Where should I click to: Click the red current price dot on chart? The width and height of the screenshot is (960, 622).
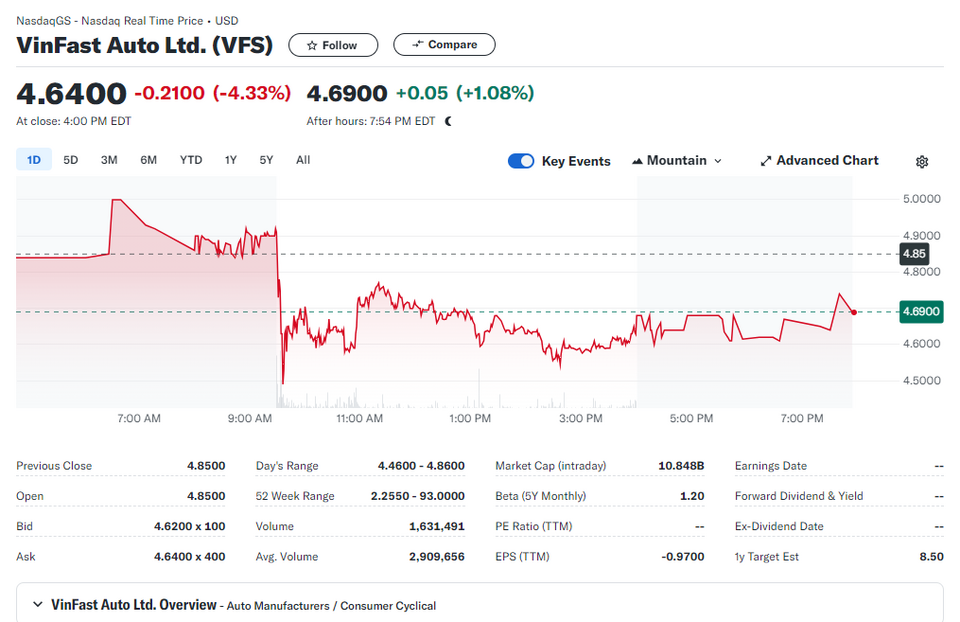pos(853,312)
